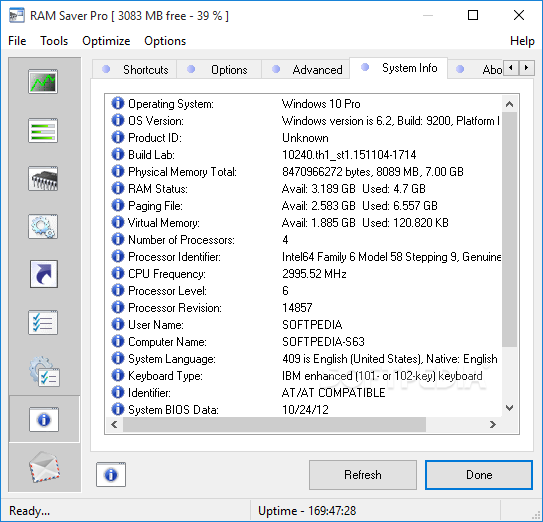Select the Identifier row
The image size is (543, 522).
pyautogui.click(x=304, y=392)
